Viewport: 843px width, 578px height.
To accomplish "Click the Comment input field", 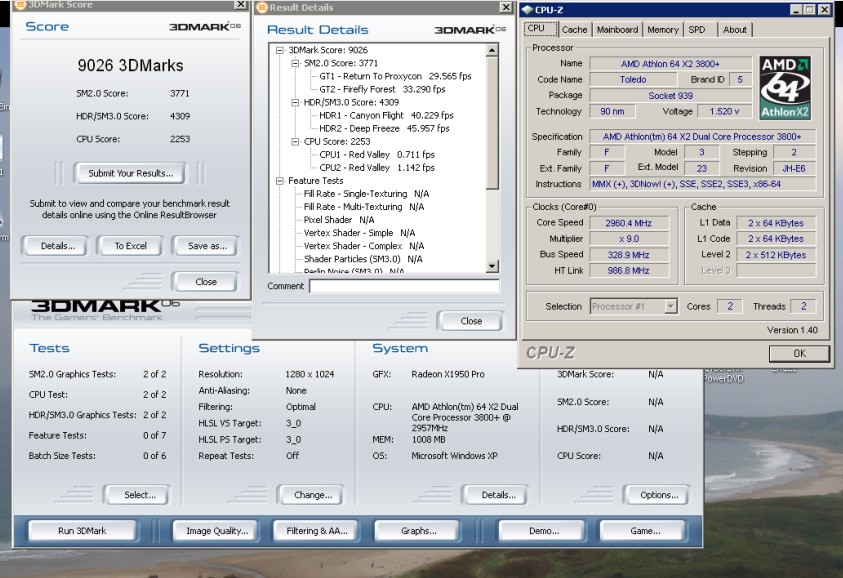I will point(404,286).
